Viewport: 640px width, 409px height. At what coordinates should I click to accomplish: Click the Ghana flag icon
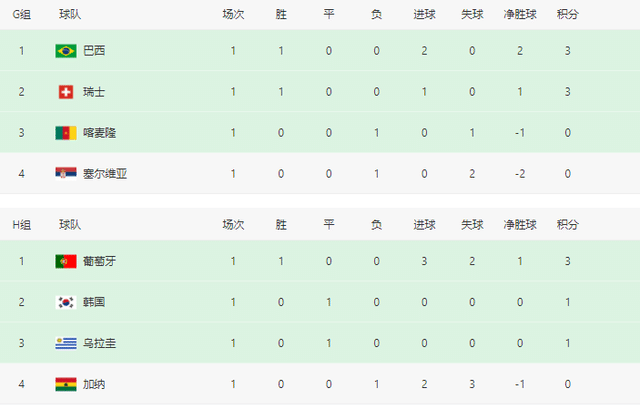pyautogui.click(x=66, y=384)
